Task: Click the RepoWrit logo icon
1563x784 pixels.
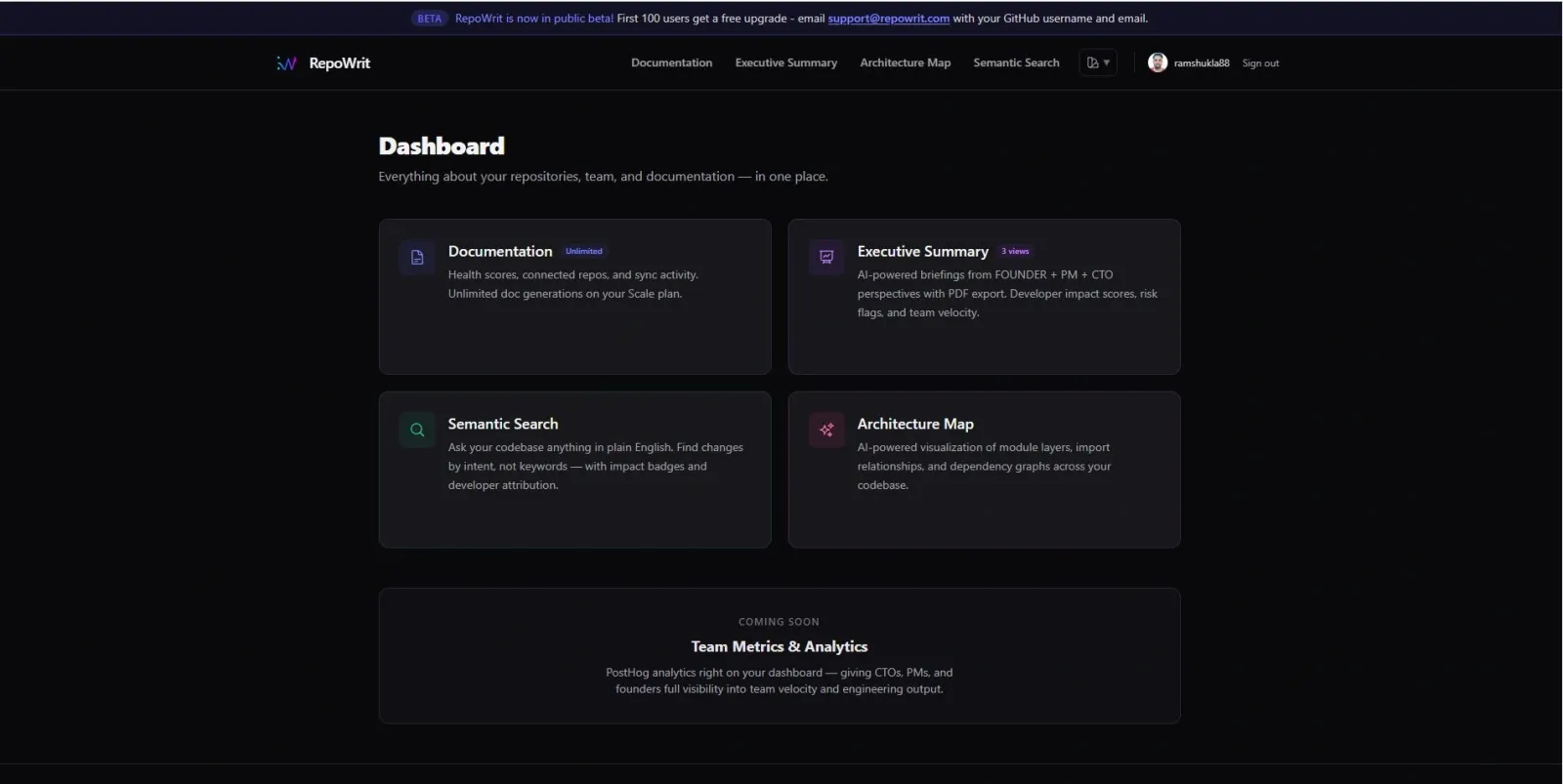Action: (286, 63)
